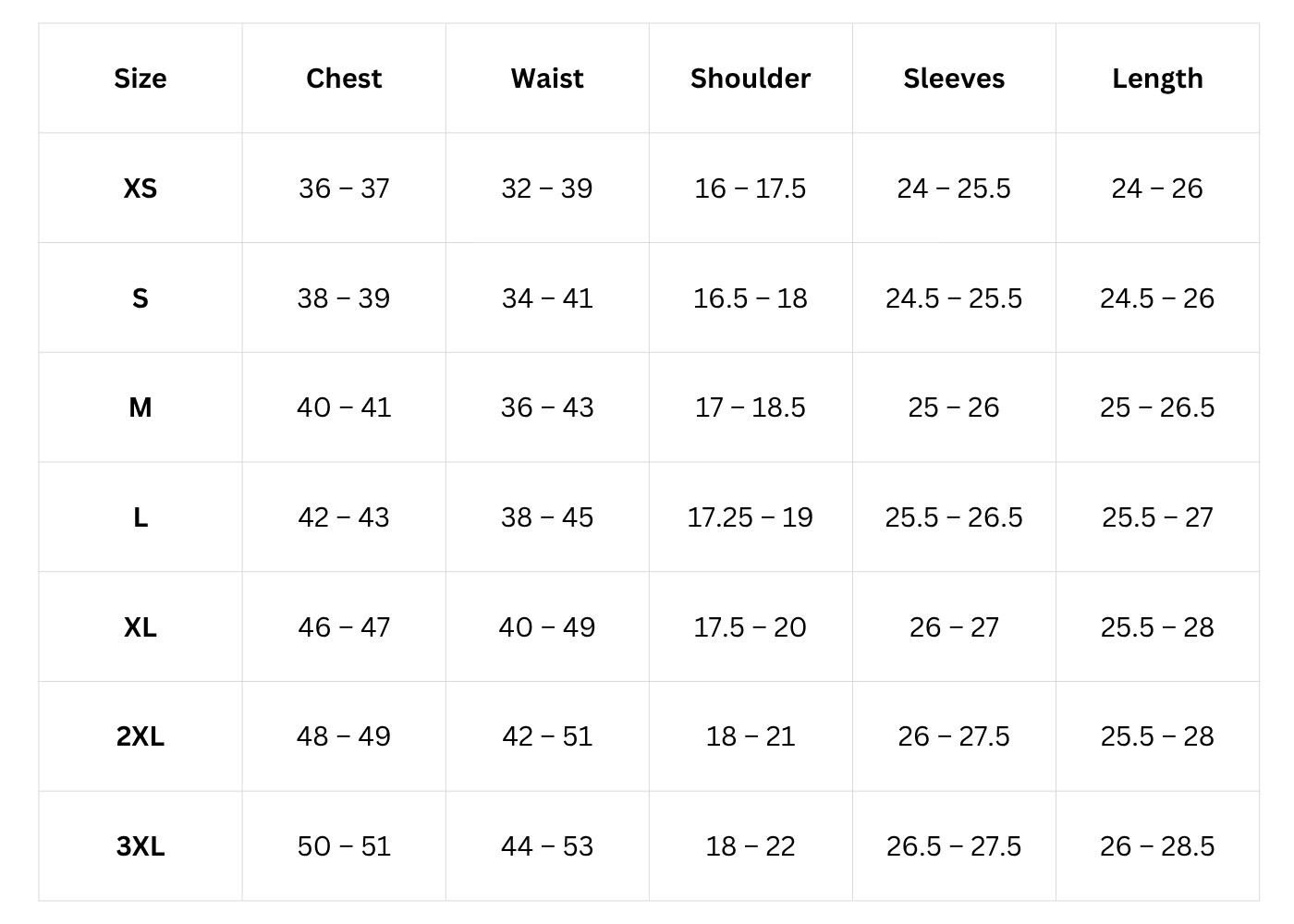Click the S size row label

(140, 298)
